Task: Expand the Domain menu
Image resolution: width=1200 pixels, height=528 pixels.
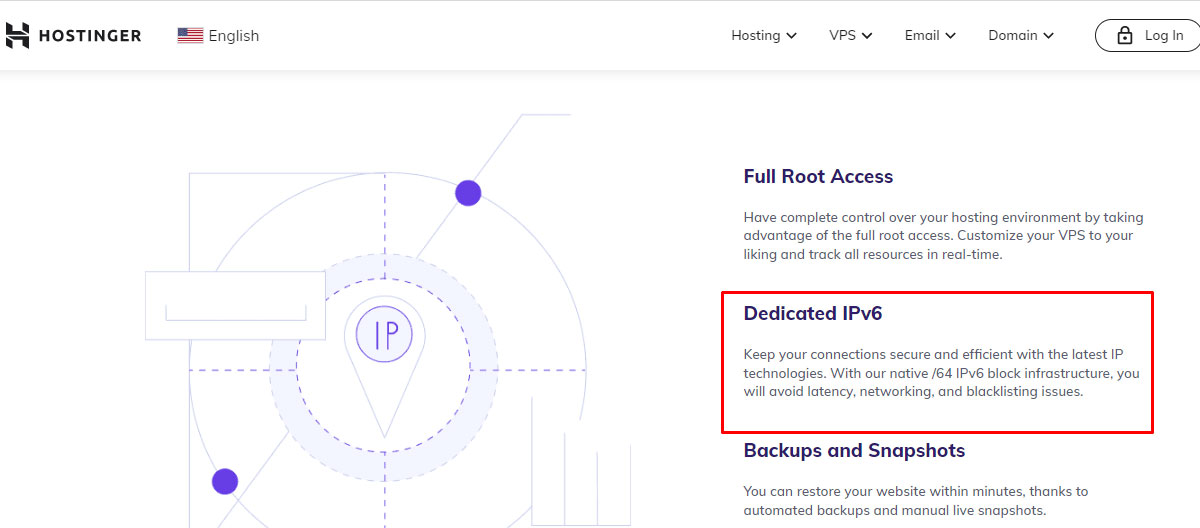Action: (x=1021, y=35)
